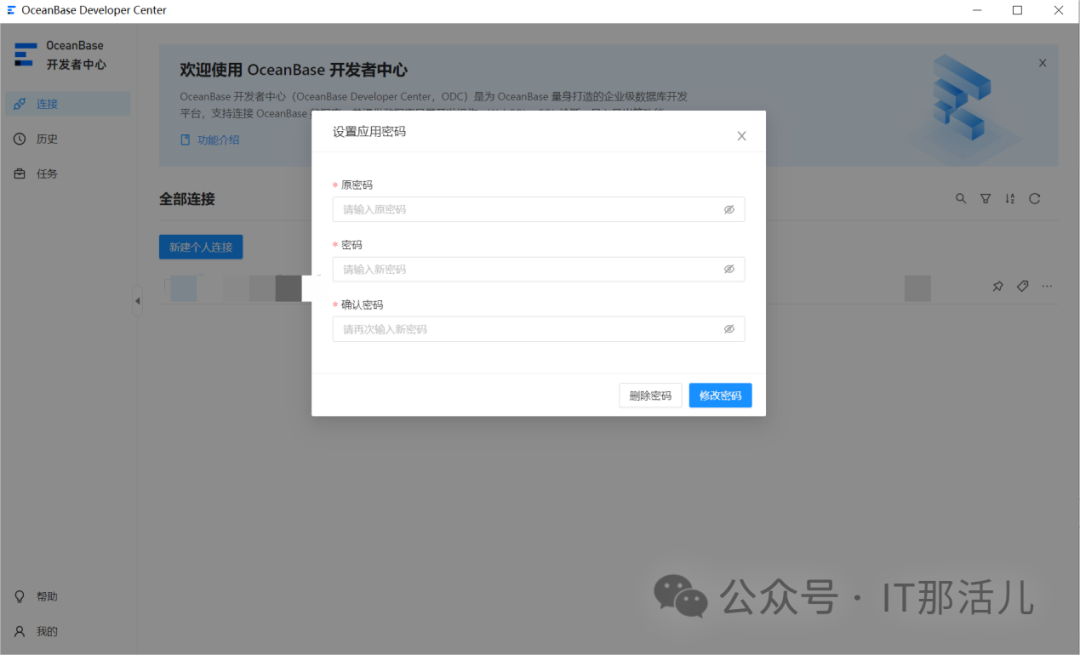Focus the 请再次输入新密码 input field
Image resolution: width=1080 pixels, height=655 pixels.
[538, 329]
